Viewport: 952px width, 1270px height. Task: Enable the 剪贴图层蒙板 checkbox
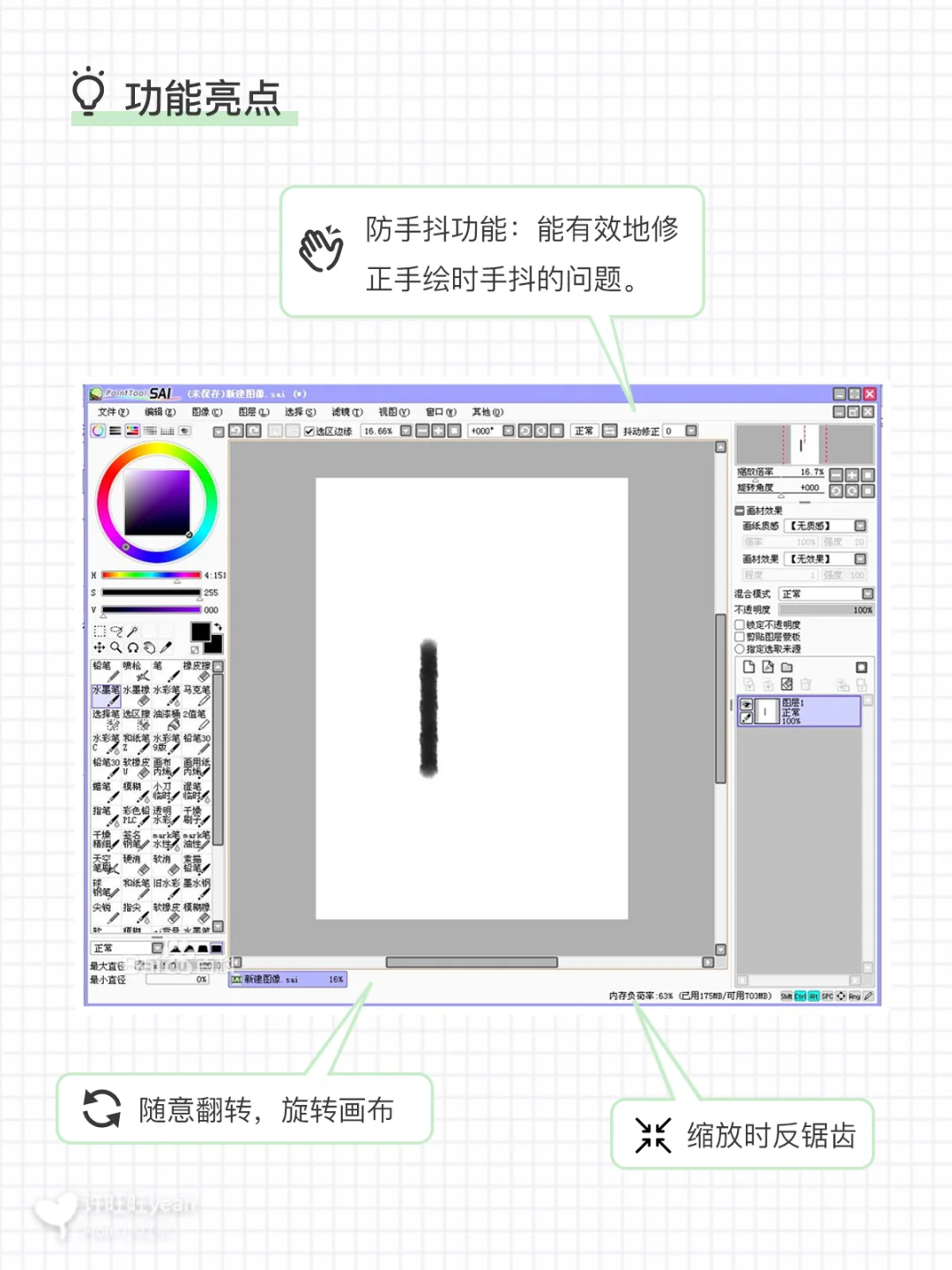740,637
